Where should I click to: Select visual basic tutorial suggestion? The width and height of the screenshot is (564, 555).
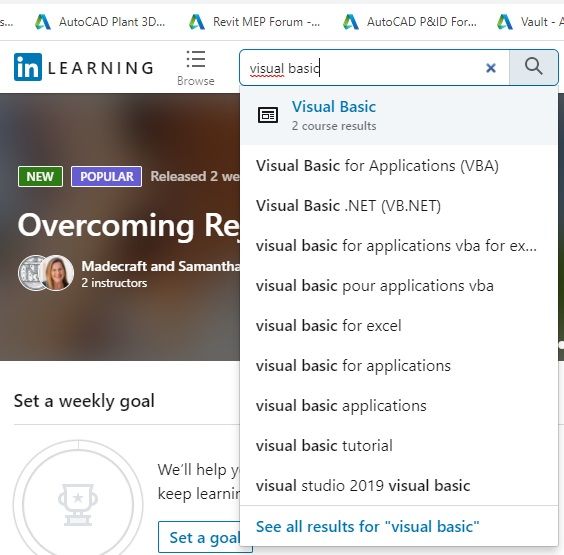399,446
